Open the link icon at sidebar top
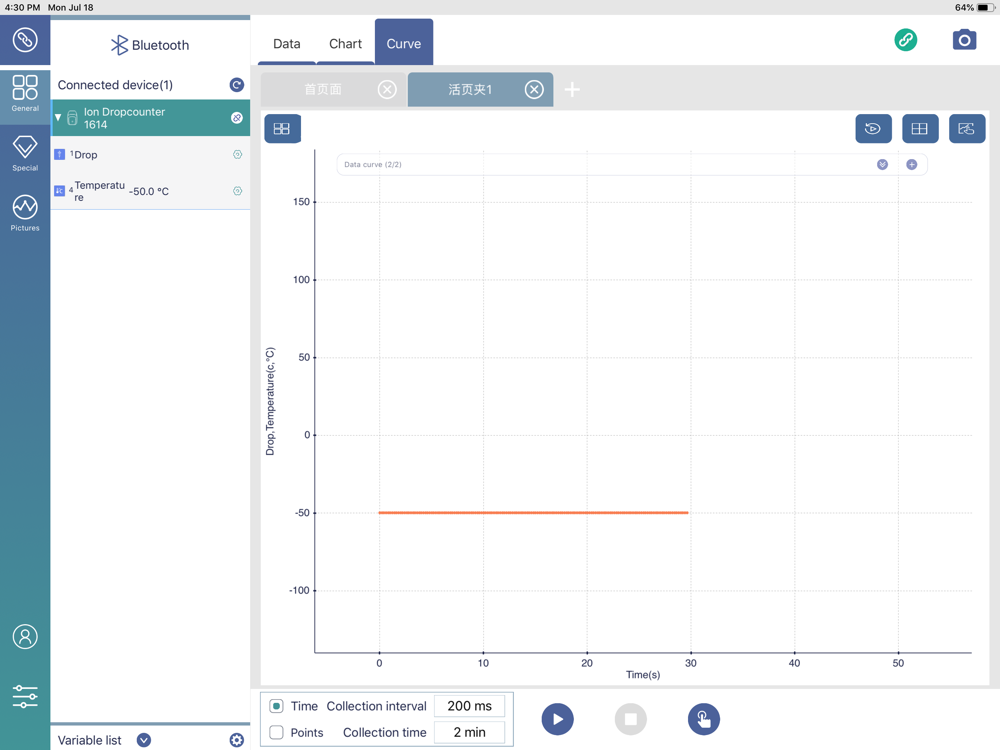The image size is (1000, 750). (25, 40)
